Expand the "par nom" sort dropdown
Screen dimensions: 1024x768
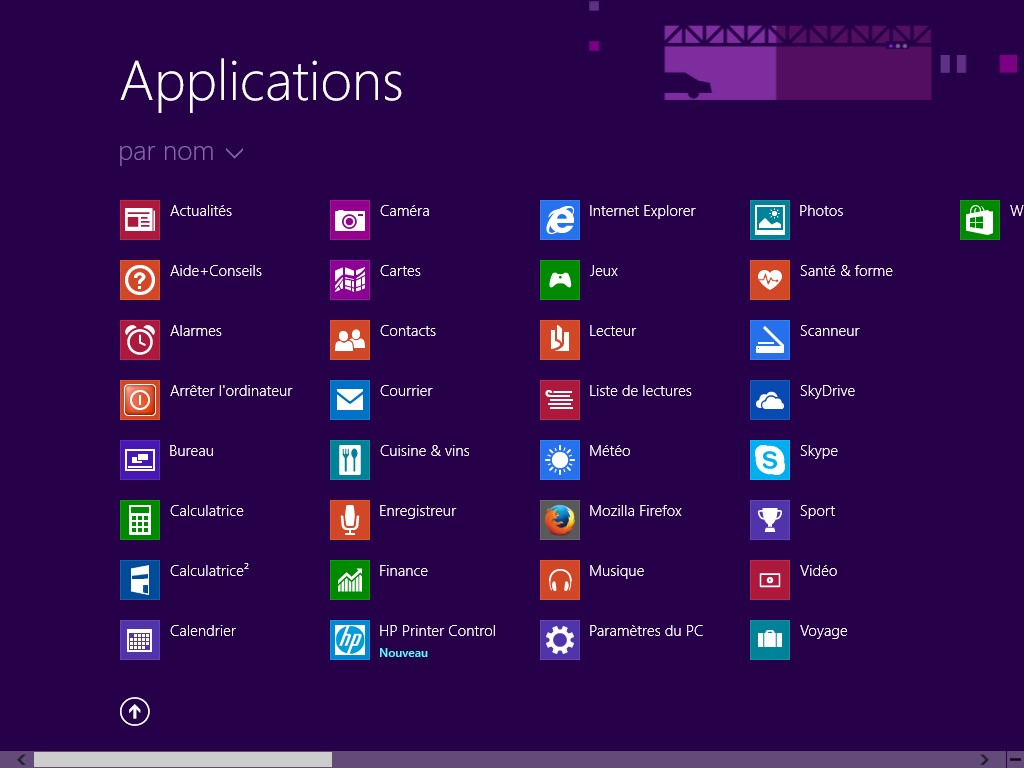[x=181, y=152]
